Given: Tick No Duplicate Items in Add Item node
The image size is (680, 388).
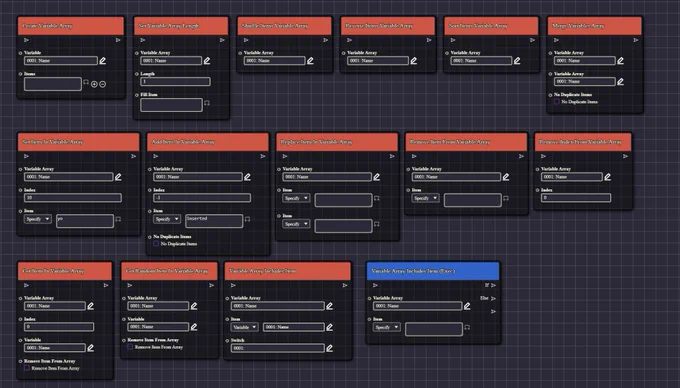Looking at the screenshot, I should click(156, 244).
